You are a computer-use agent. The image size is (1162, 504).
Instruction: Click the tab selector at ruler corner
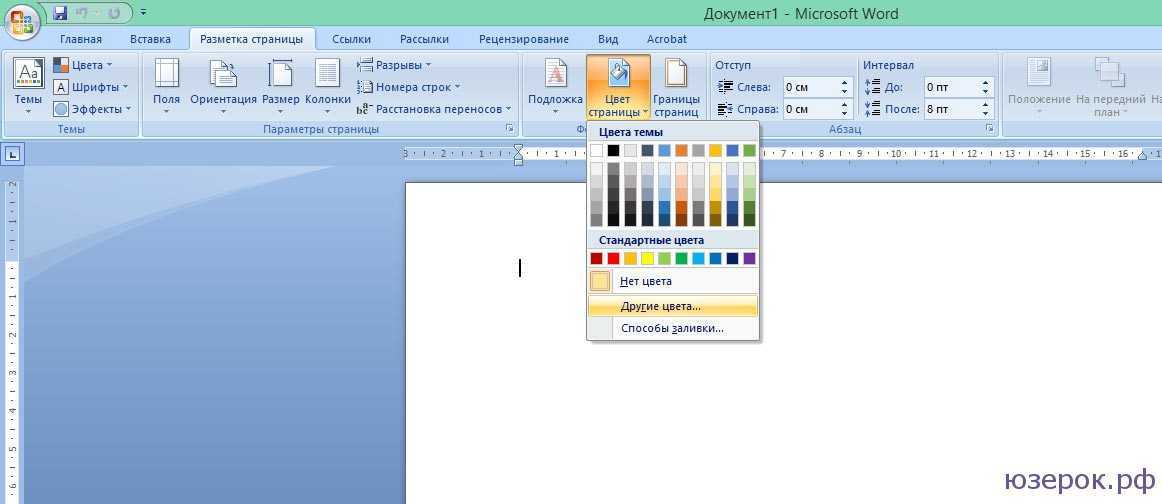point(14,155)
